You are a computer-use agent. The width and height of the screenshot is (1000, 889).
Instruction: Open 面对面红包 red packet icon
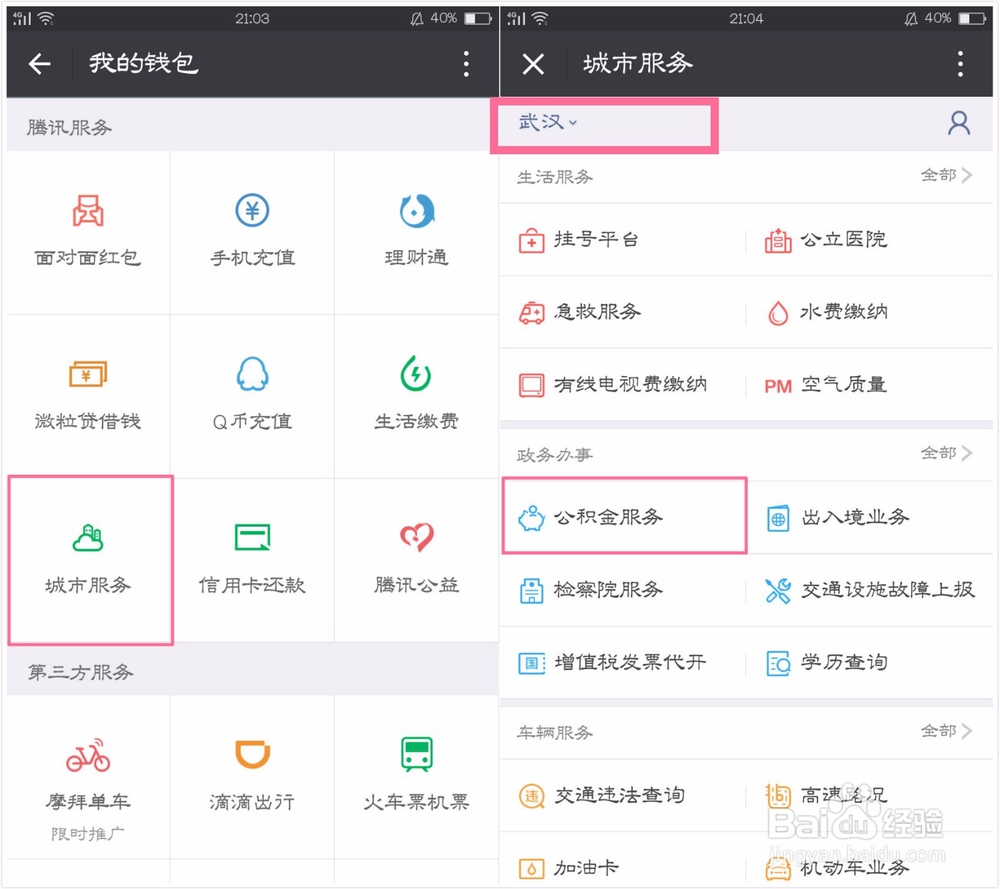pyautogui.click(x=88, y=210)
